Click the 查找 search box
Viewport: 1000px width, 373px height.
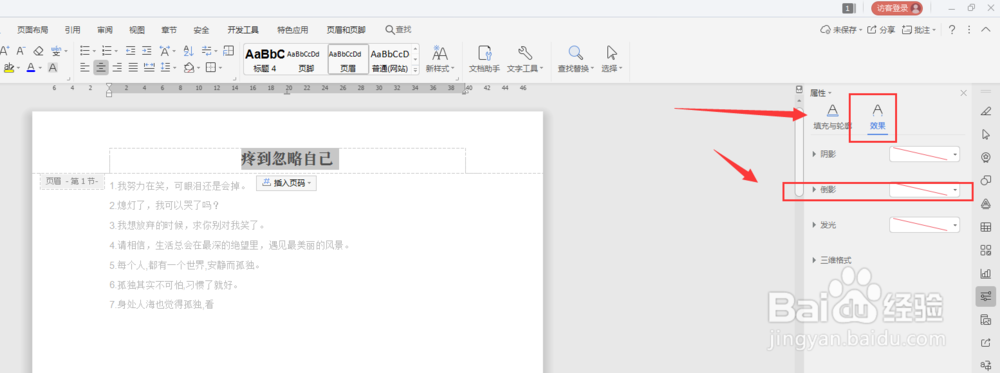[x=399, y=29]
